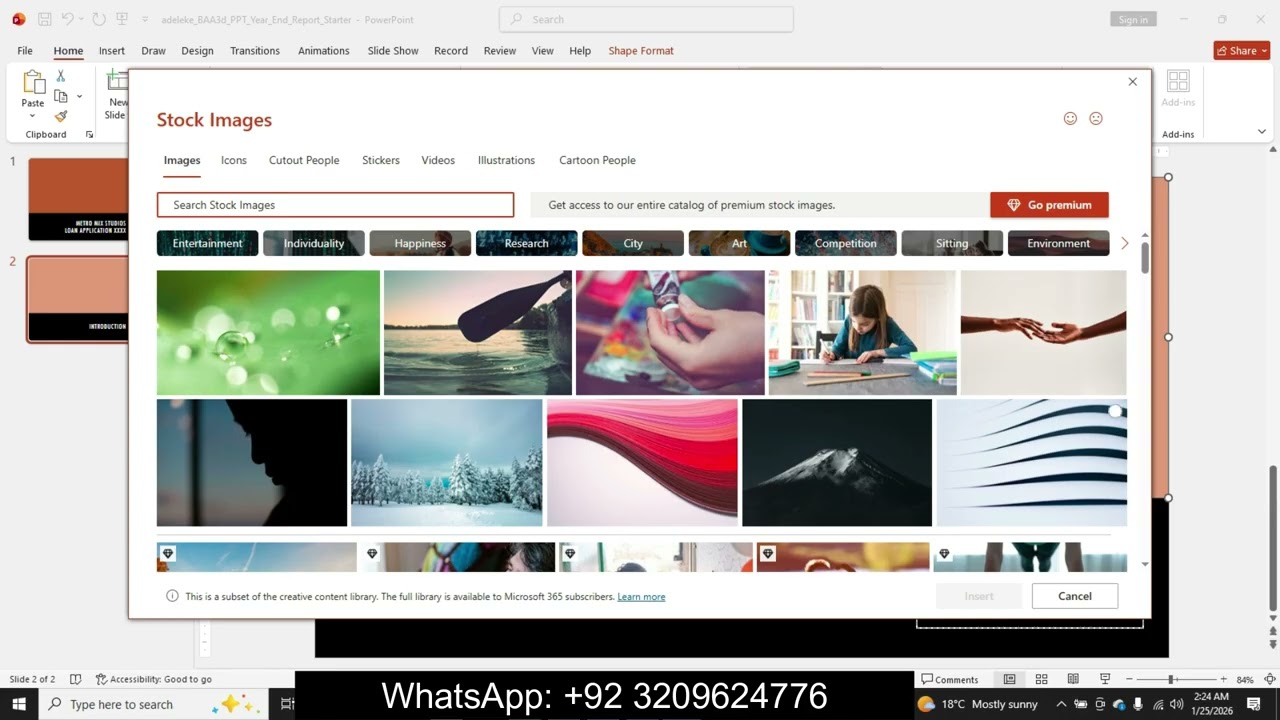The image size is (1280, 720).
Task: Click the Sign in button
Action: [1133, 19]
